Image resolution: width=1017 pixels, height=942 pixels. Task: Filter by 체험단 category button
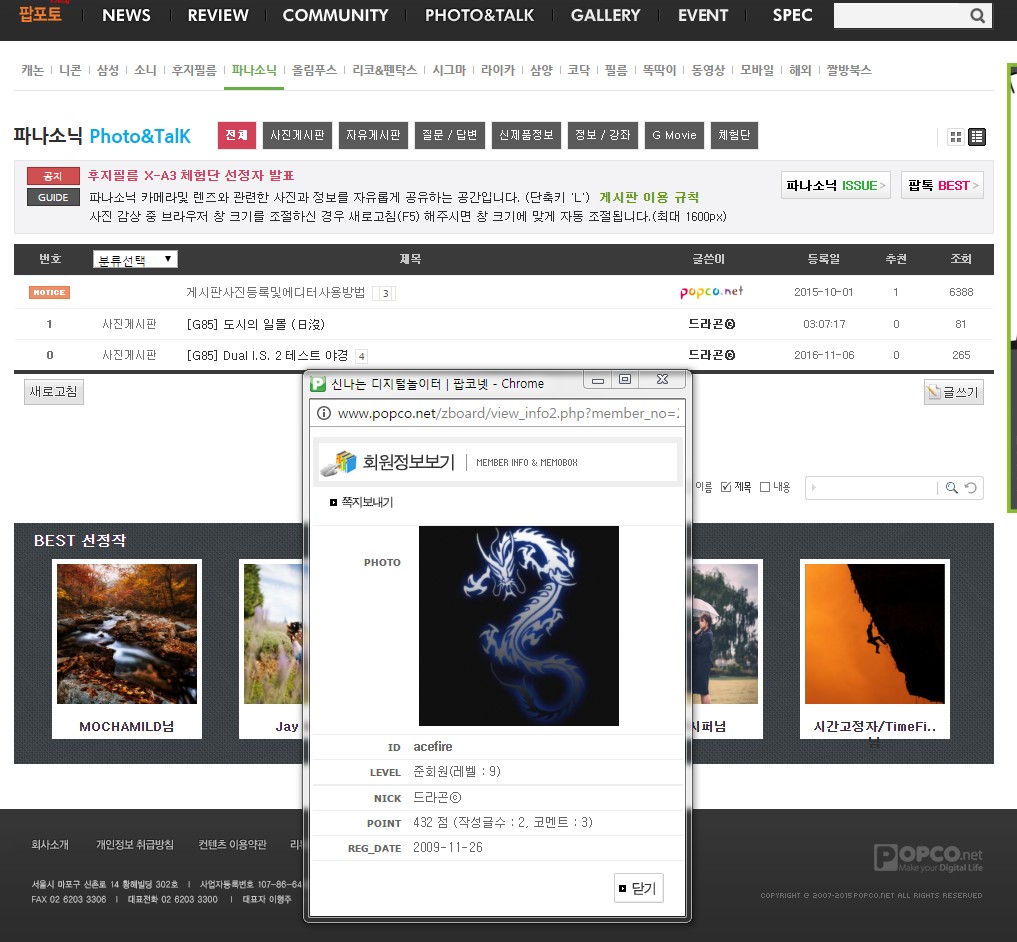[x=734, y=135]
